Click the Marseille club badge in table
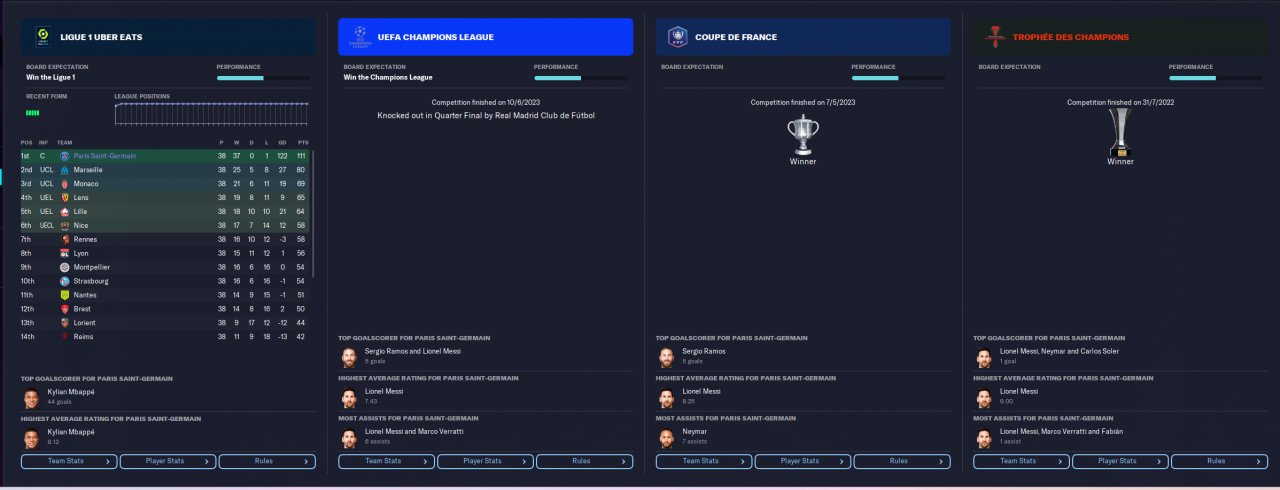1280x490 pixels. click(65, 170)
